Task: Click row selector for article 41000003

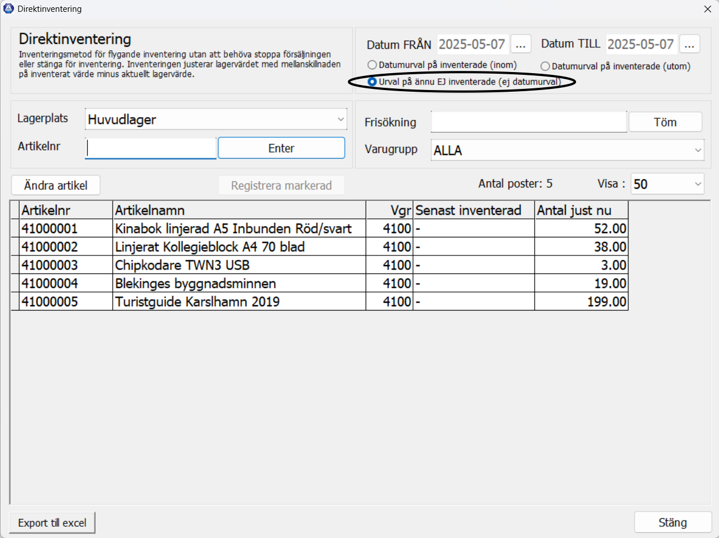Action: 15,265
